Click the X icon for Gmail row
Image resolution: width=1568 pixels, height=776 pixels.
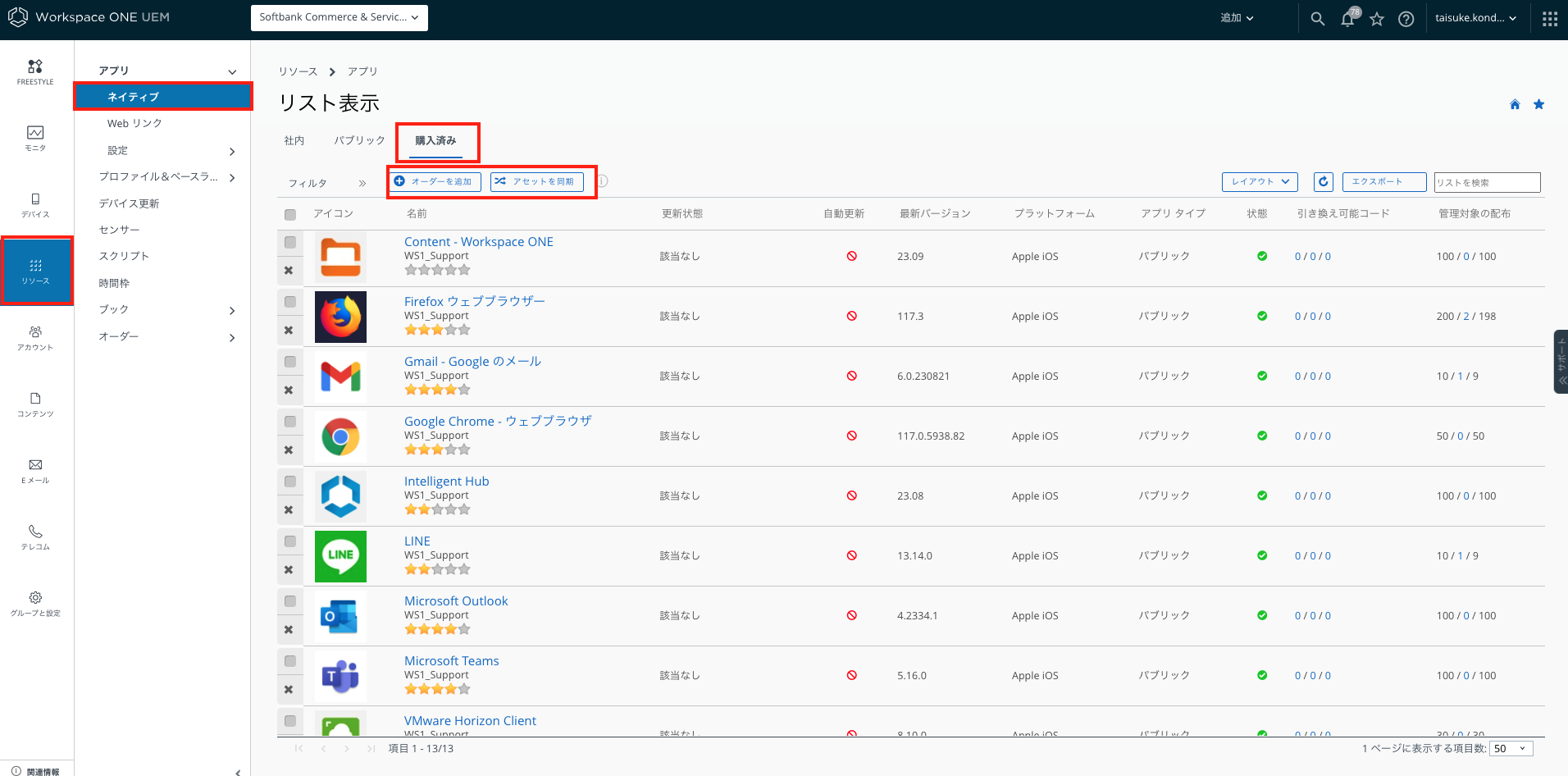[289, 390]
